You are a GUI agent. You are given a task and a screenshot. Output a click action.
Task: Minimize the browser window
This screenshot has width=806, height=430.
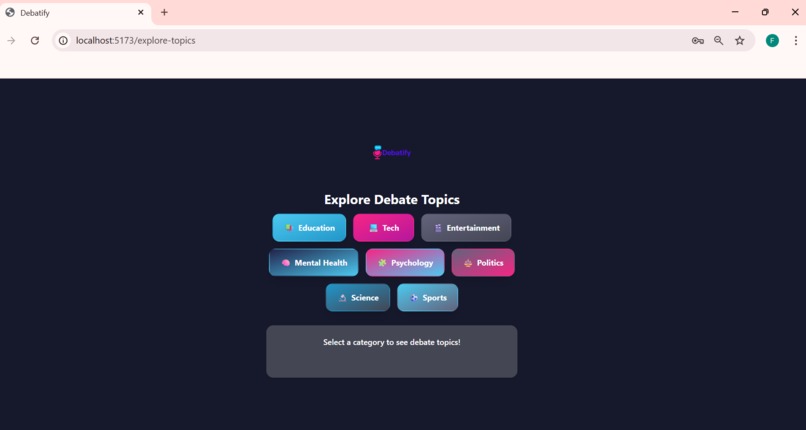coord(735,12)
